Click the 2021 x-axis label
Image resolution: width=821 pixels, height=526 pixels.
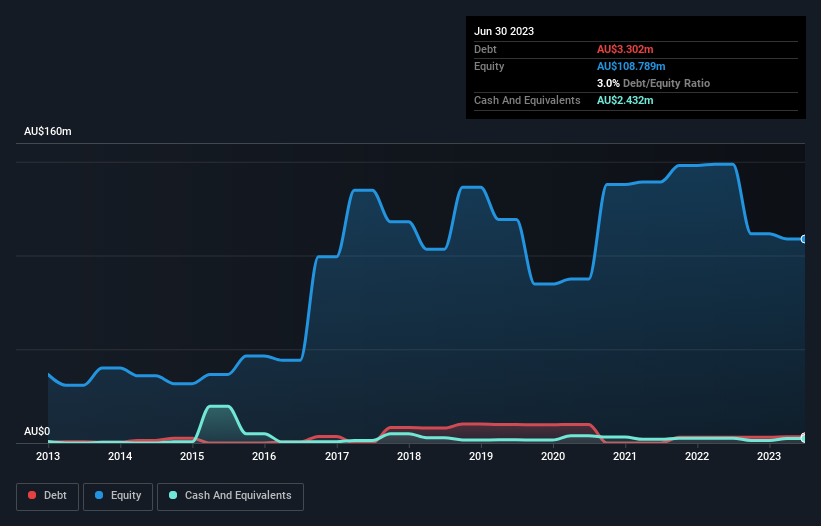pyautogui.click(x=625, y=456)
